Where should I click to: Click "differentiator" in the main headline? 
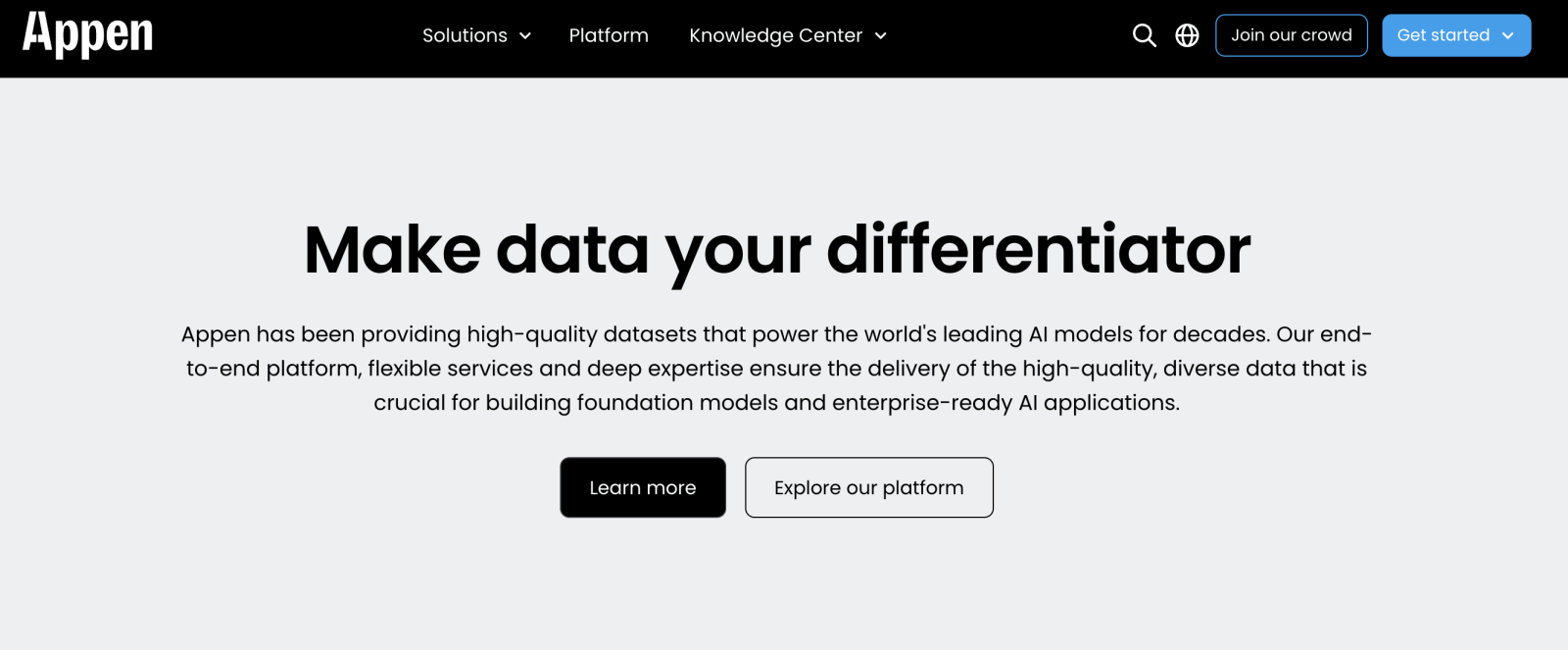tap(1039, 250)
